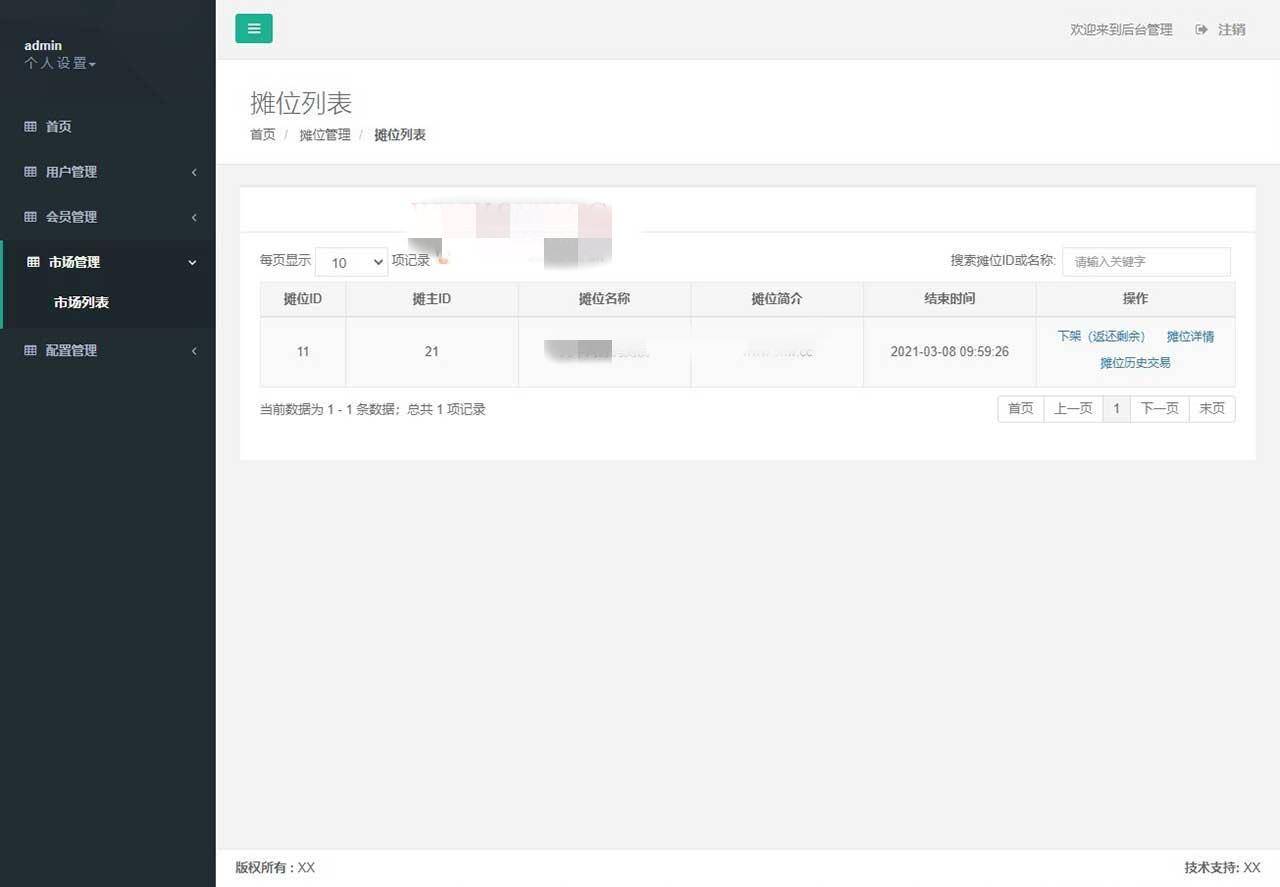Click page number 1 in pagination
The height and width of the screenshot is (887, 1280).
click(1116, 408)
